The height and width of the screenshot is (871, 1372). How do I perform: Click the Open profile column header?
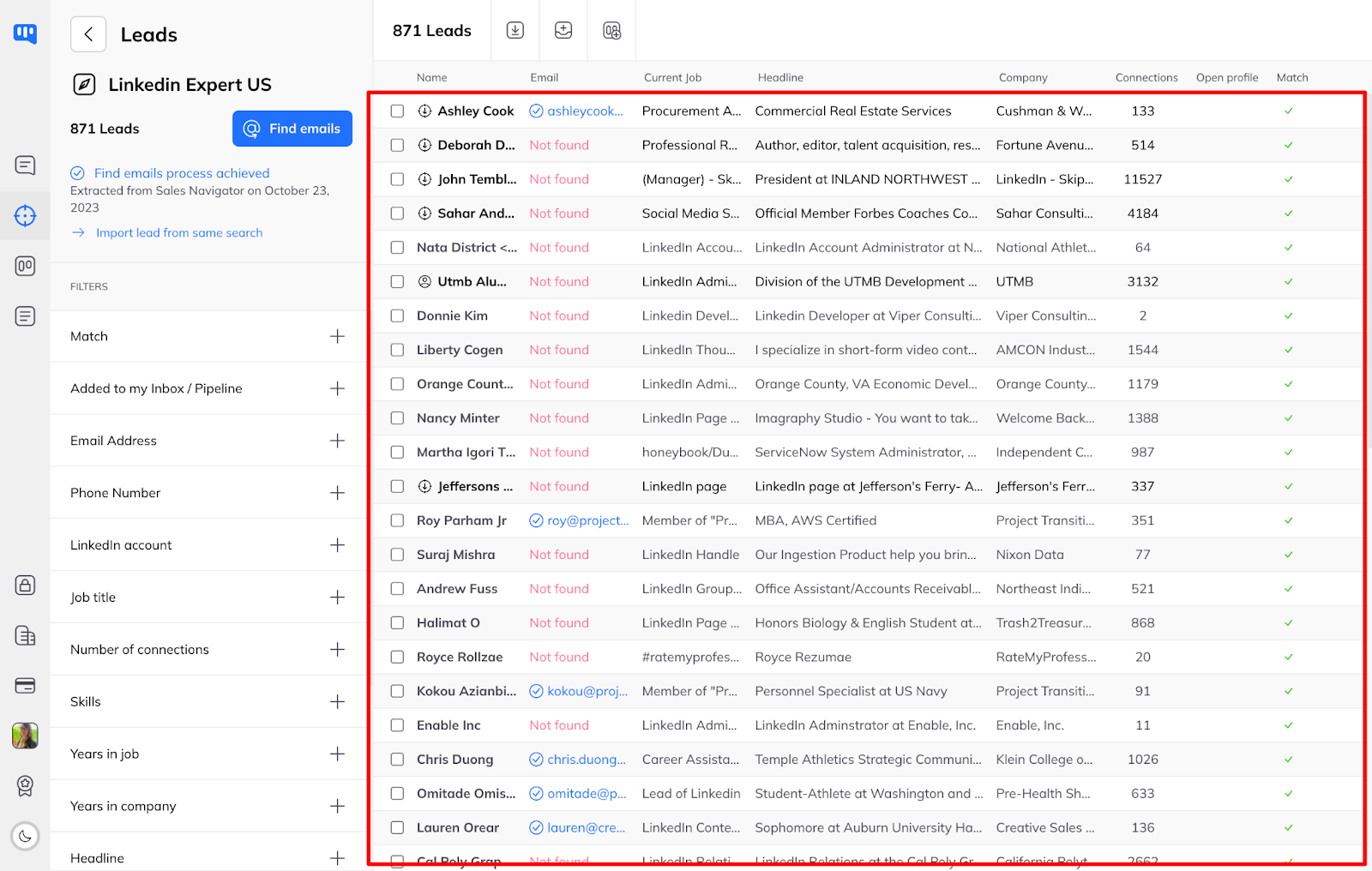[x=1227, y=77]
